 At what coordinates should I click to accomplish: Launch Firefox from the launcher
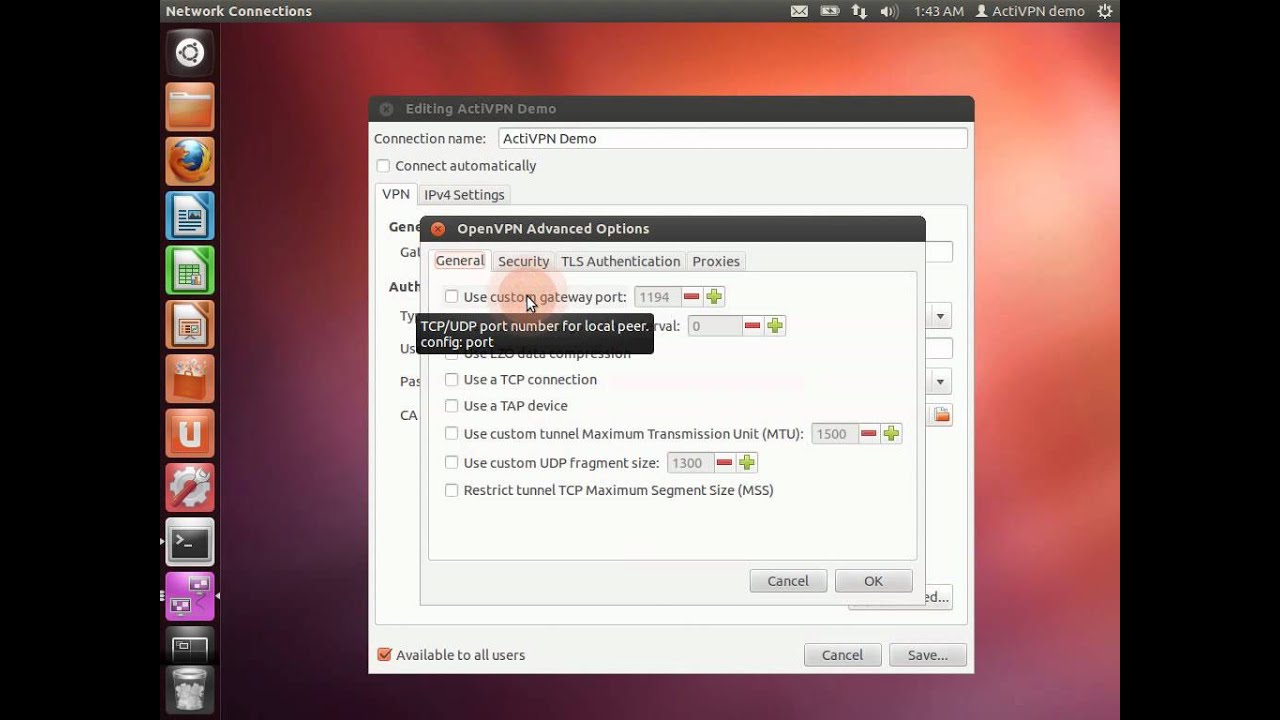(x=189, y=161)
